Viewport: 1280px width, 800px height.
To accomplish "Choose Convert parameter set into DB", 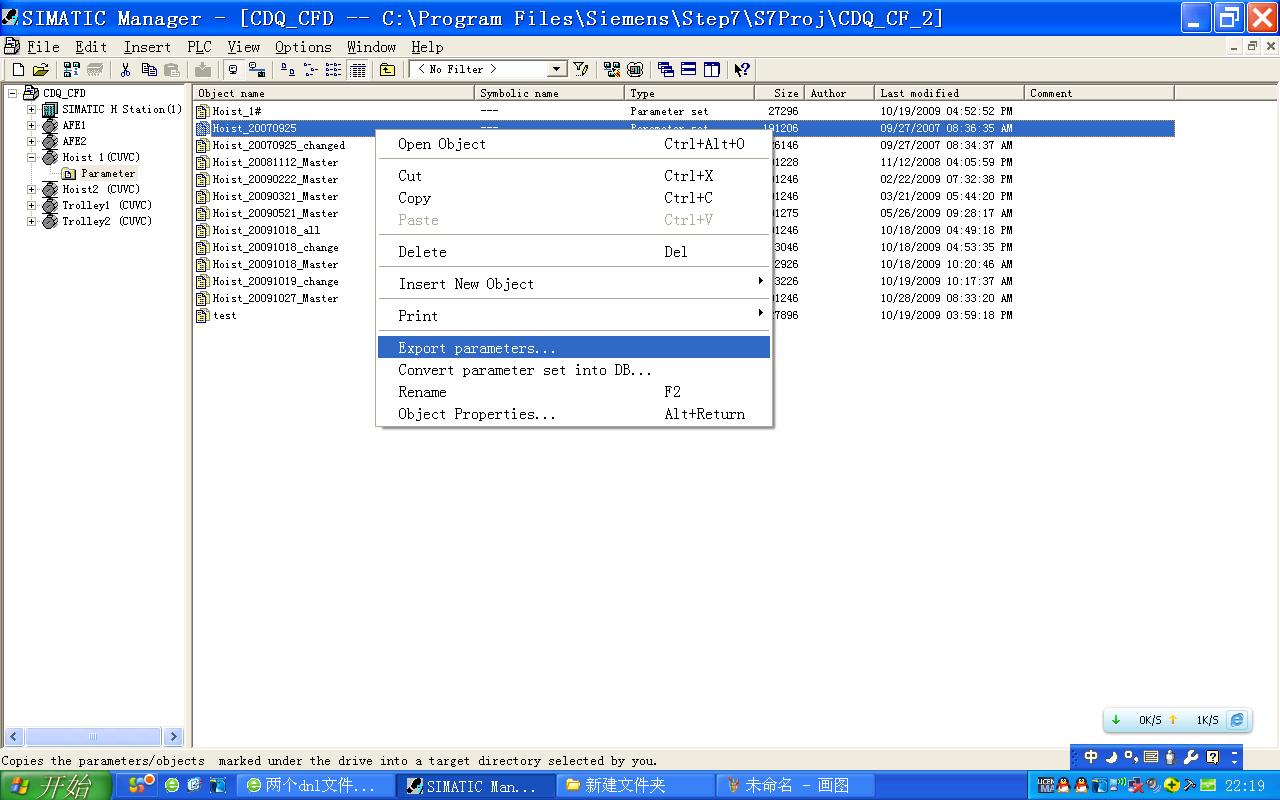I will point(574,370).
